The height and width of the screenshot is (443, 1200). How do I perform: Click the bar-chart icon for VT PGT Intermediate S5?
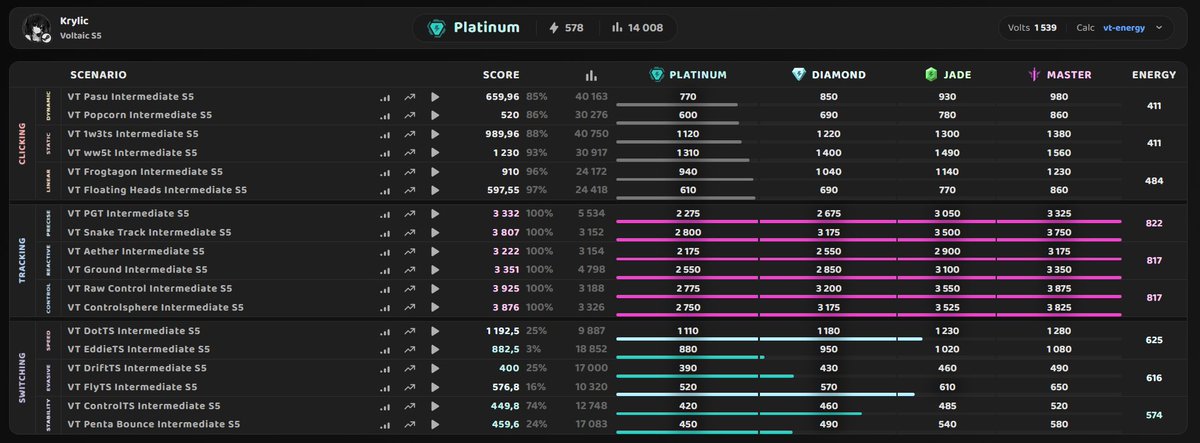tap(385, 214)
